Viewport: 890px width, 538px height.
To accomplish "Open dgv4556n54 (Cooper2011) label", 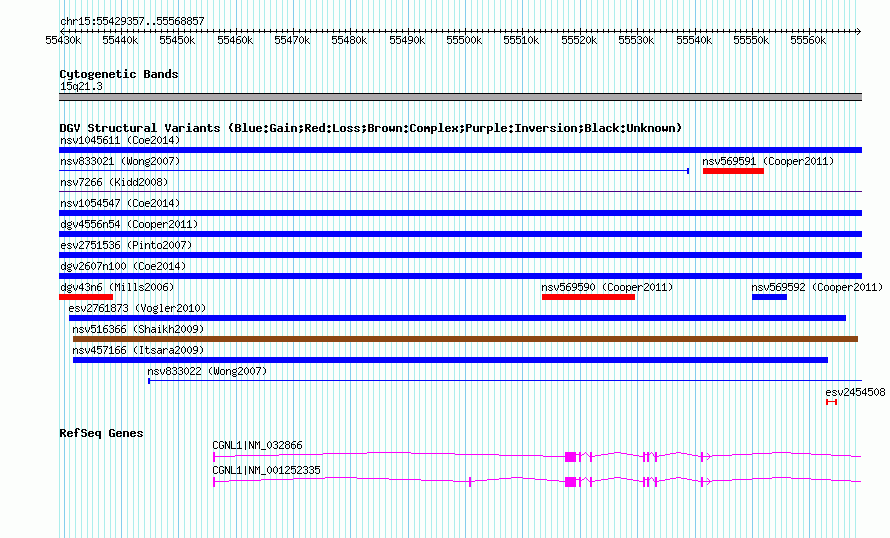I will coord(129,224).
